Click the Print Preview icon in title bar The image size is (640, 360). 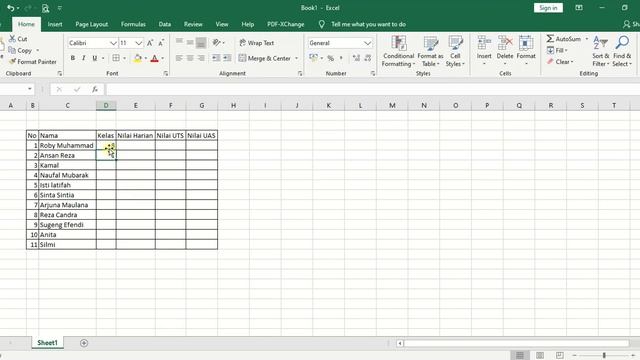(x=45, y=8)
